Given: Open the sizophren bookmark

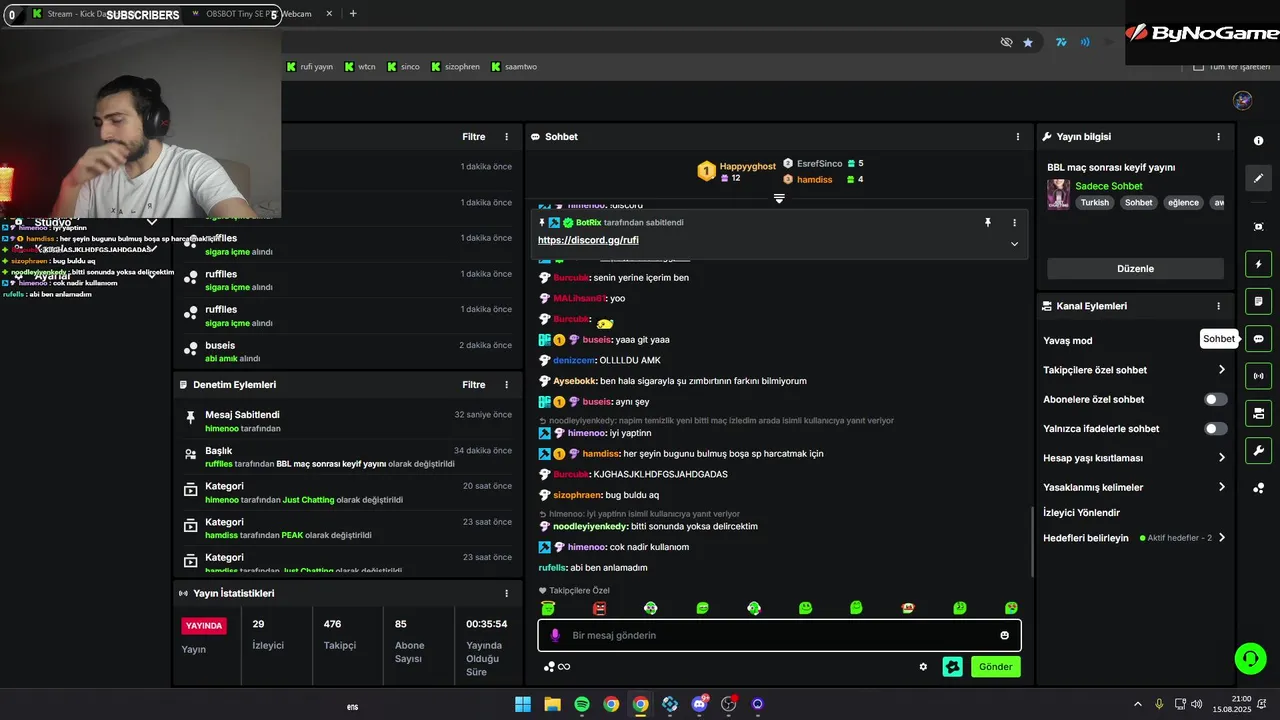Looking at the screenshot, I should 455,67.
